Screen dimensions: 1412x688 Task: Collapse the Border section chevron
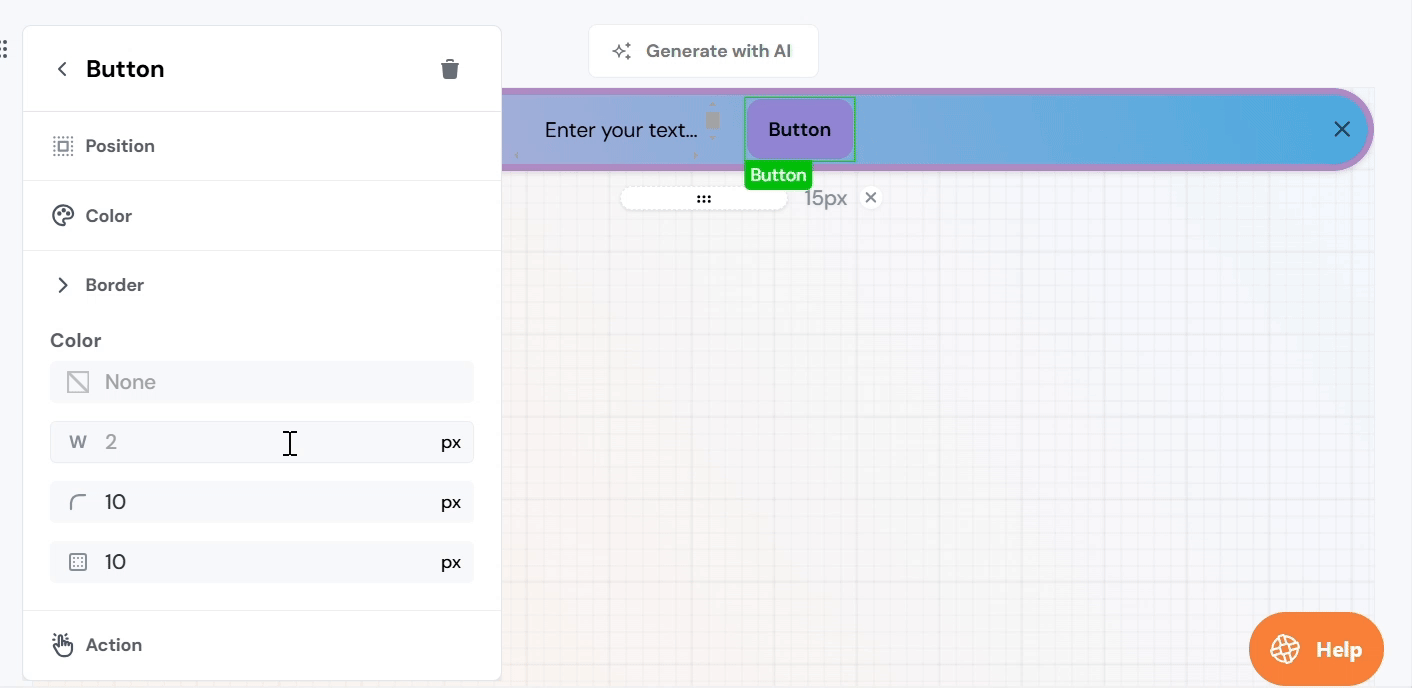click(63, 285)
